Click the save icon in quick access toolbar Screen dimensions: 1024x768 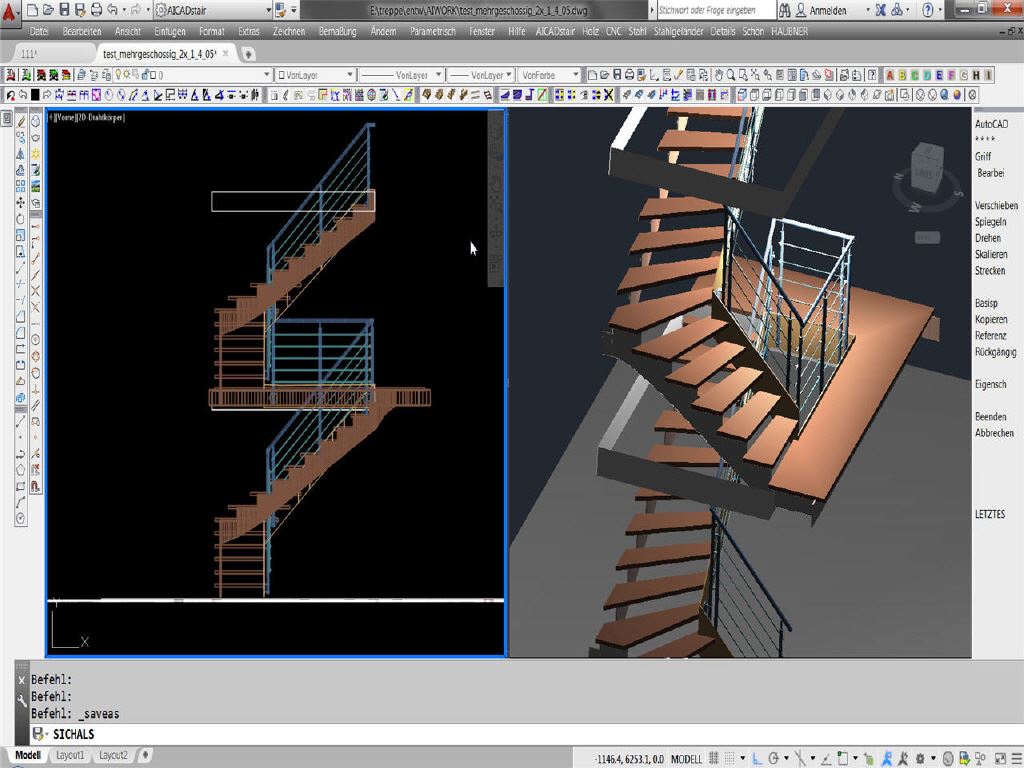64,10
